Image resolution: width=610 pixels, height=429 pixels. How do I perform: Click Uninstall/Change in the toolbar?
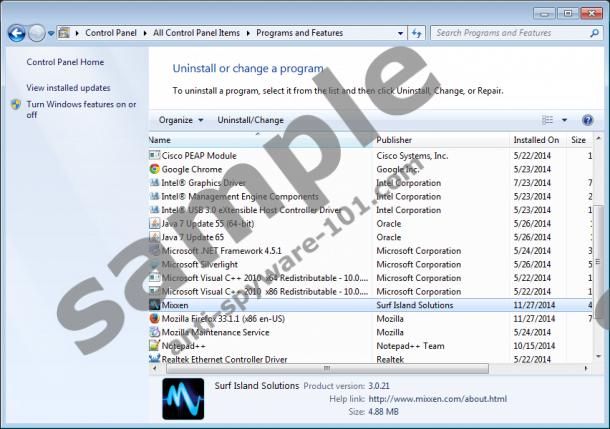(x=251, y=120)
